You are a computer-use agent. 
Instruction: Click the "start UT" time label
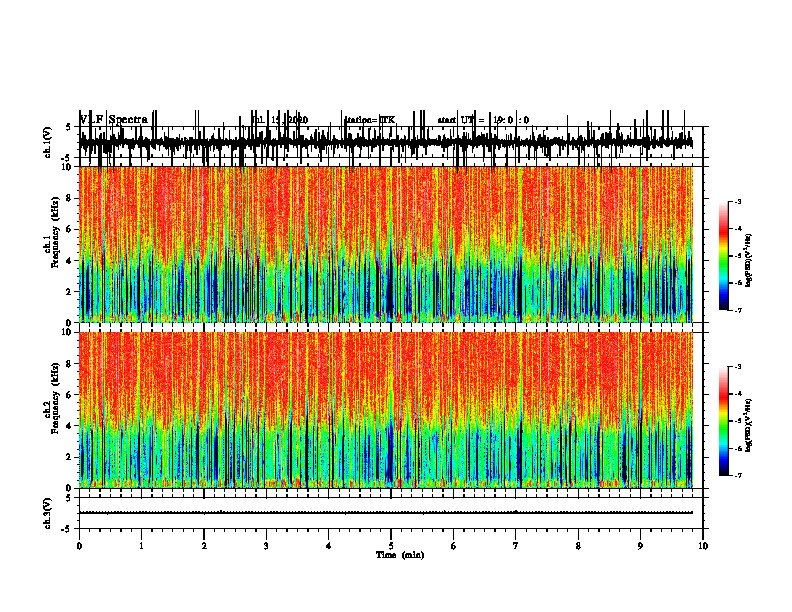click(x=483, y=120)
